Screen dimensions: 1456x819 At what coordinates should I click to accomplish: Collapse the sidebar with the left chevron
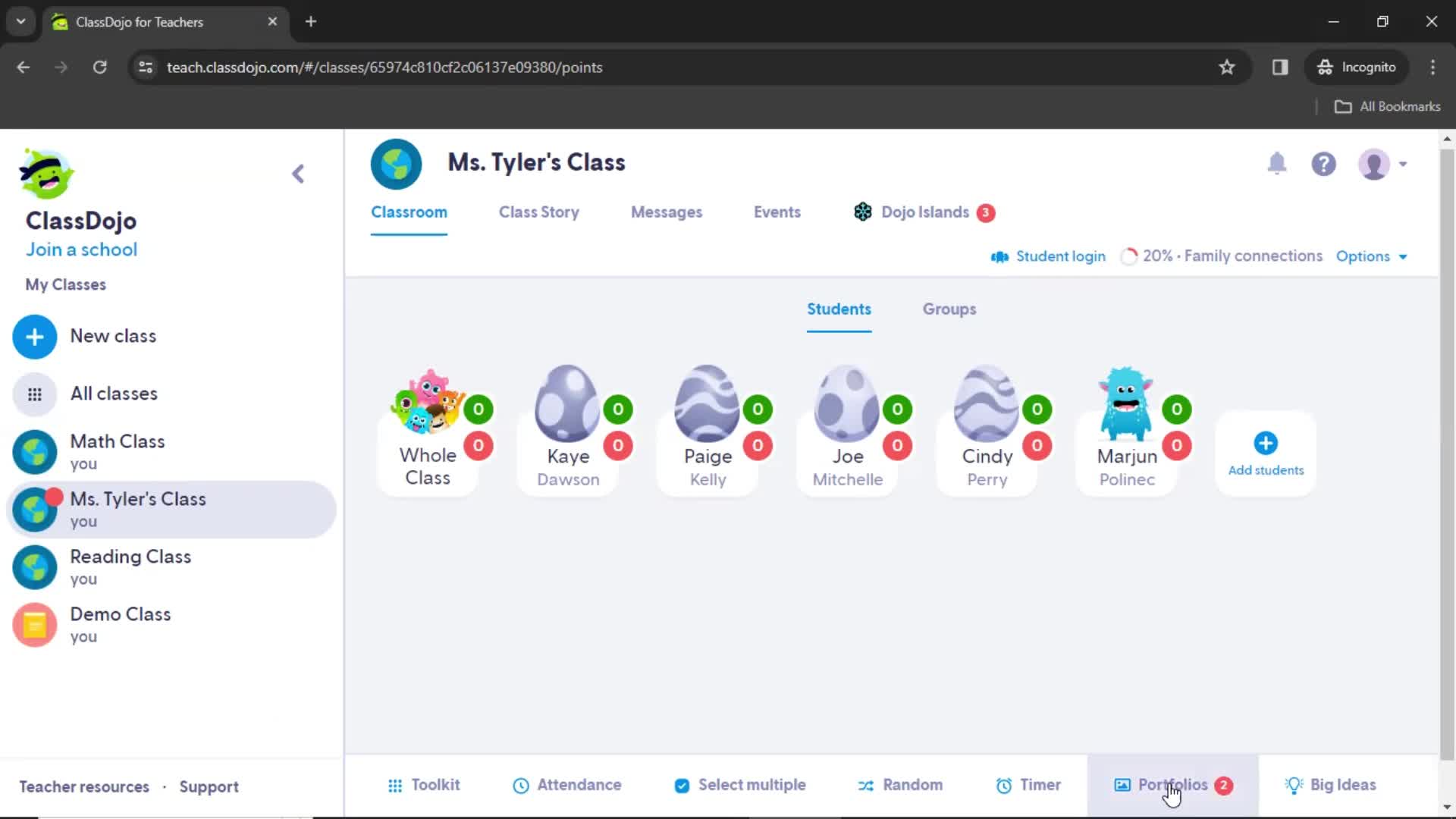298,174
